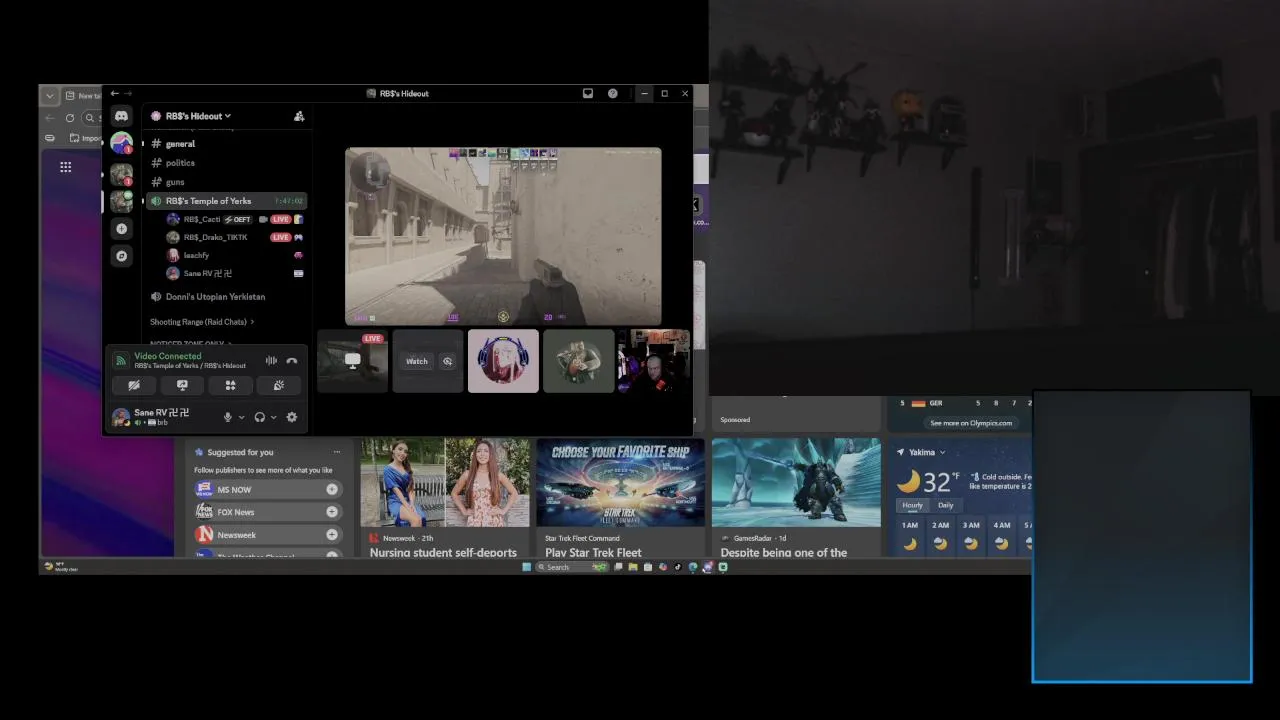Toggle microphone mute
This screenshot has height=720, width=1280.
228,417
